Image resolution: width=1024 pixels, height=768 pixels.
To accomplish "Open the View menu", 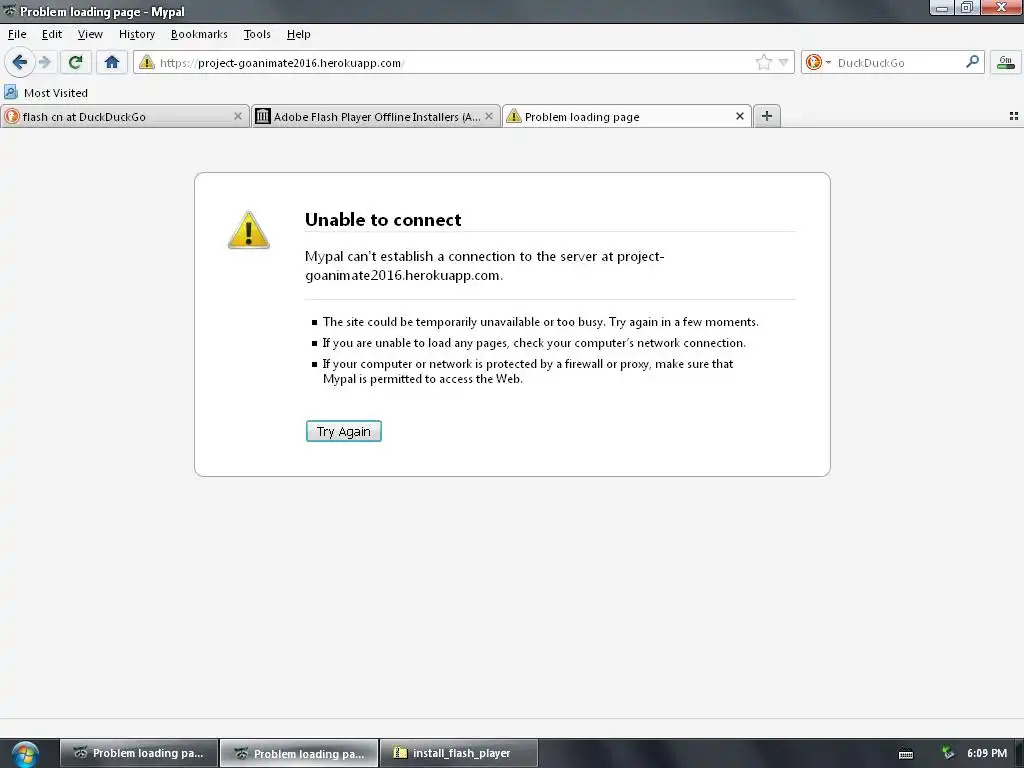I will pos(89,34).
